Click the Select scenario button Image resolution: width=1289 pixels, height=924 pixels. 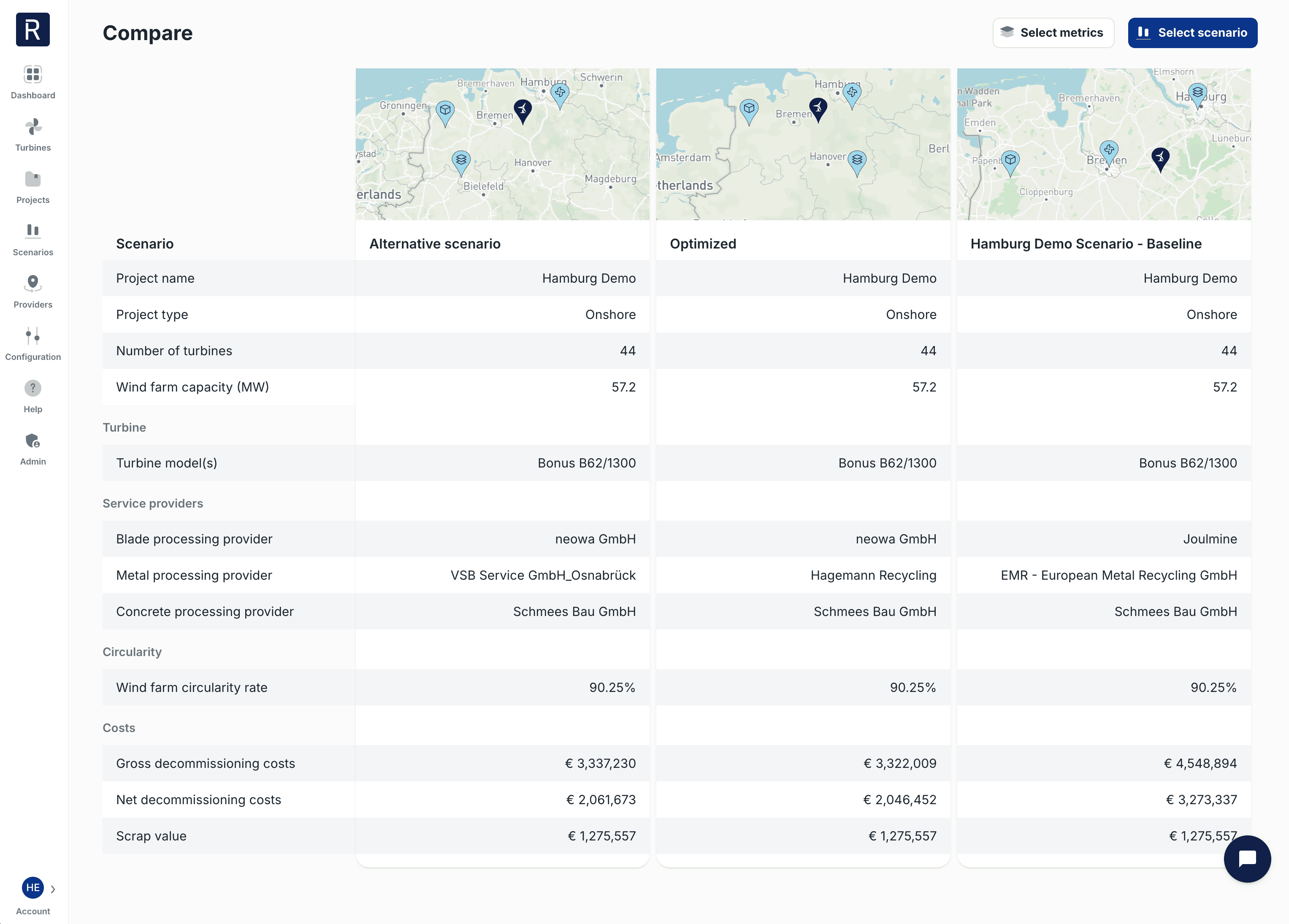(1192, 33)
